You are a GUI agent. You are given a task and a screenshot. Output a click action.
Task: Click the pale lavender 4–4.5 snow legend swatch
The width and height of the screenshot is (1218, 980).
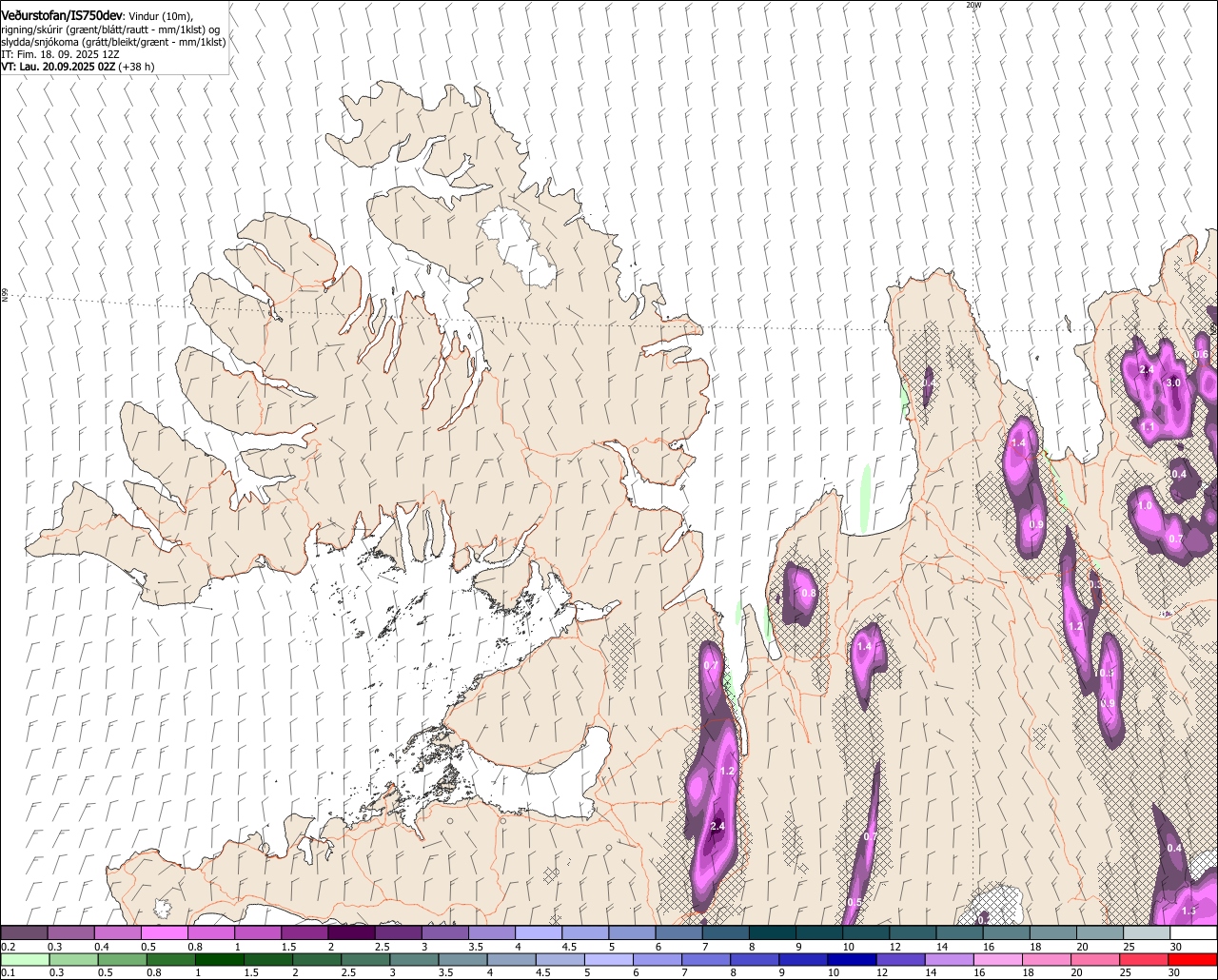539,932
